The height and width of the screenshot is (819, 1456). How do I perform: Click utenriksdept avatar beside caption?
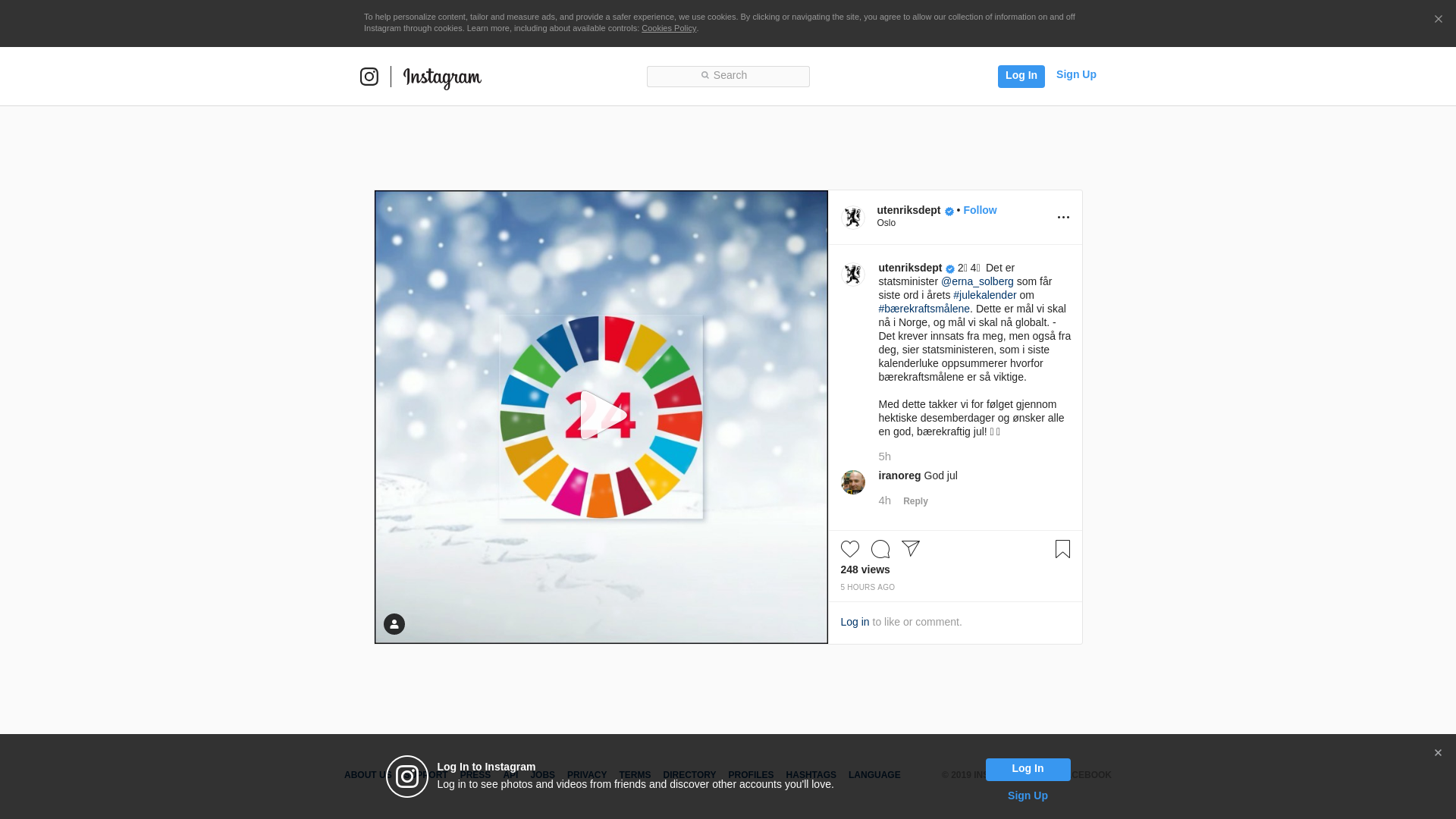tap(853, 275)
